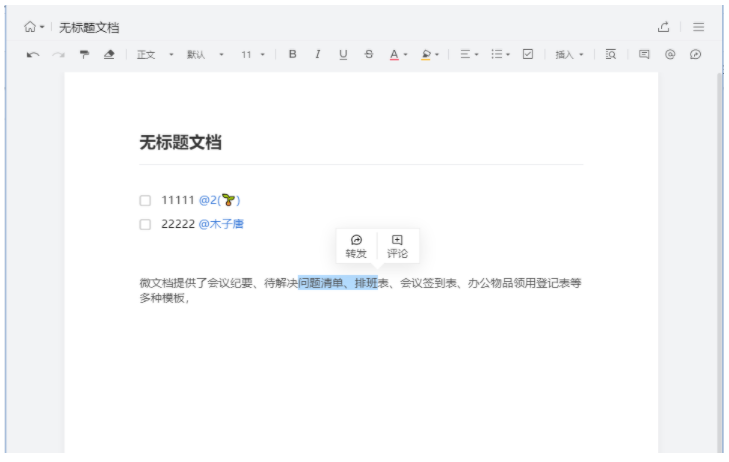Select the format painter tool
Image resolution: width=729 pixels, height=462 pixels.
(x=84, y=54)
